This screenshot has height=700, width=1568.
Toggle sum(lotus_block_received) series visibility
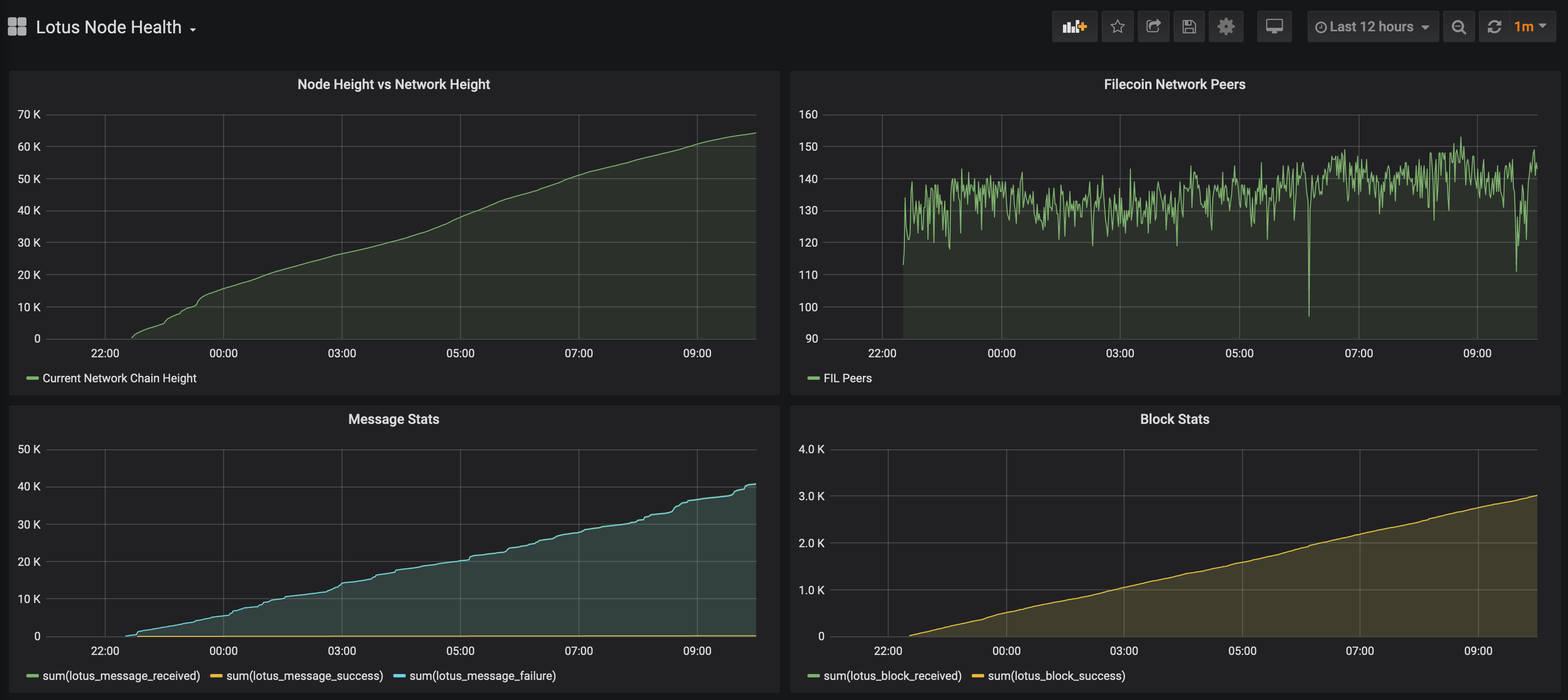coord(892,676)
